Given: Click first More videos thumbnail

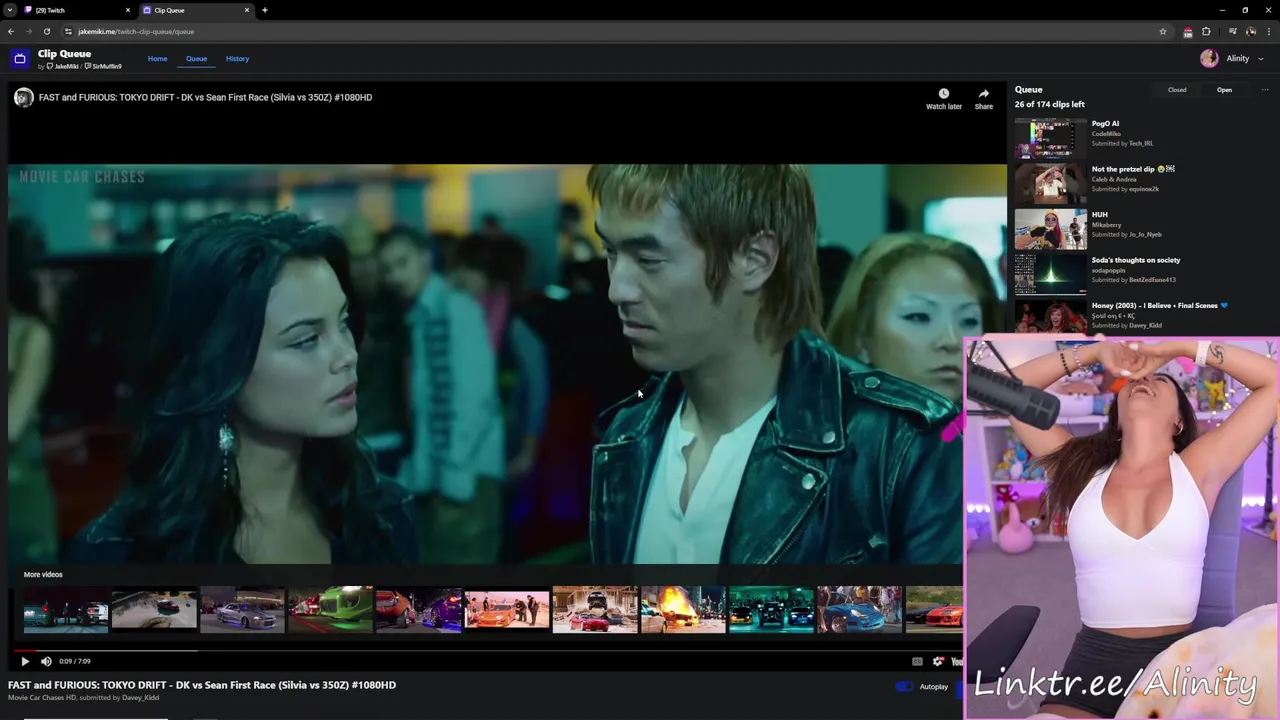Looking at the screenshot, I should click(66, 610).
